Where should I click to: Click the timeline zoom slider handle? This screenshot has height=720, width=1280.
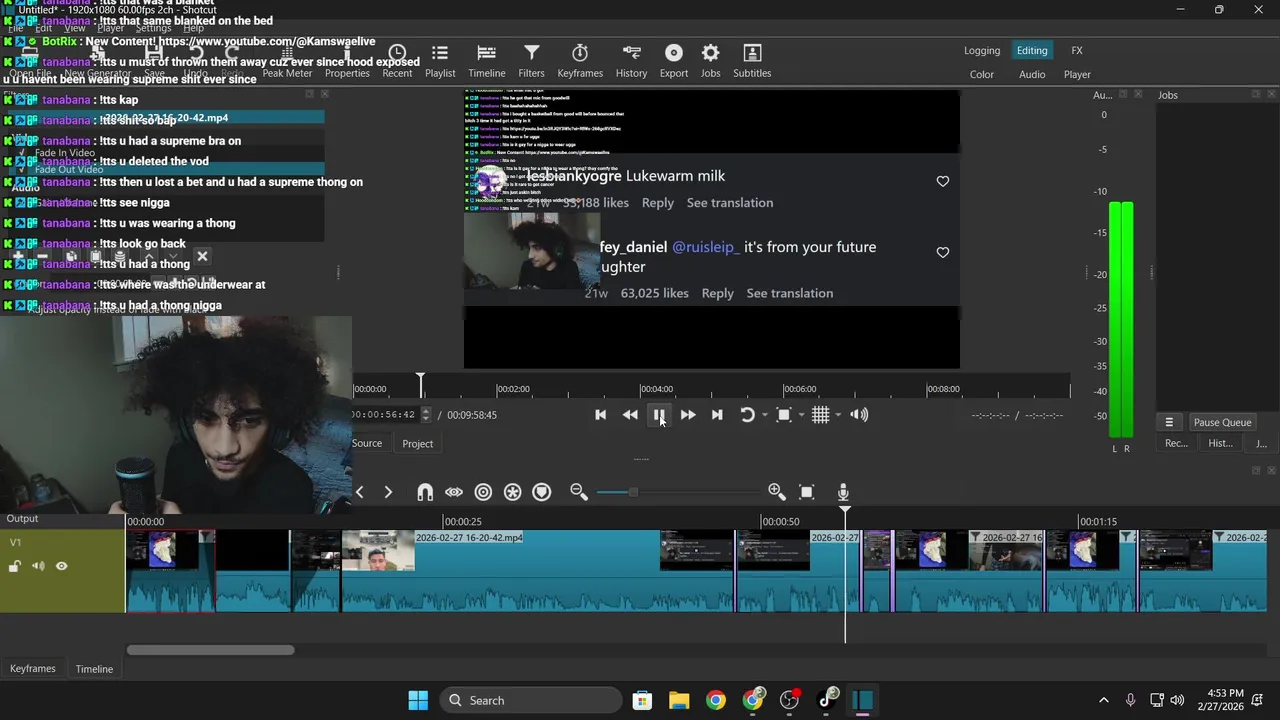(x=632, y=492)
